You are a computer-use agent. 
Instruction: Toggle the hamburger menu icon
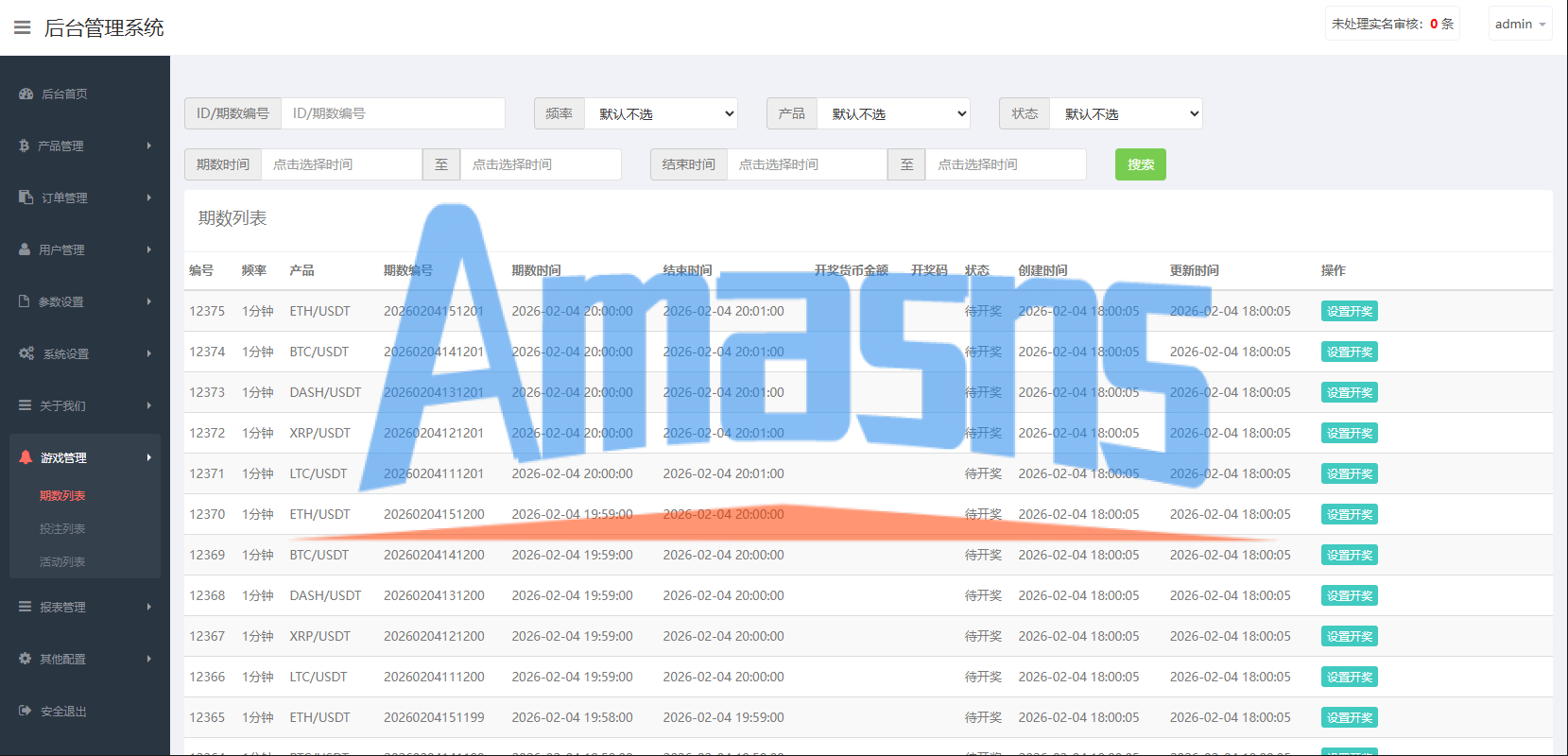[x=23, y=27]
